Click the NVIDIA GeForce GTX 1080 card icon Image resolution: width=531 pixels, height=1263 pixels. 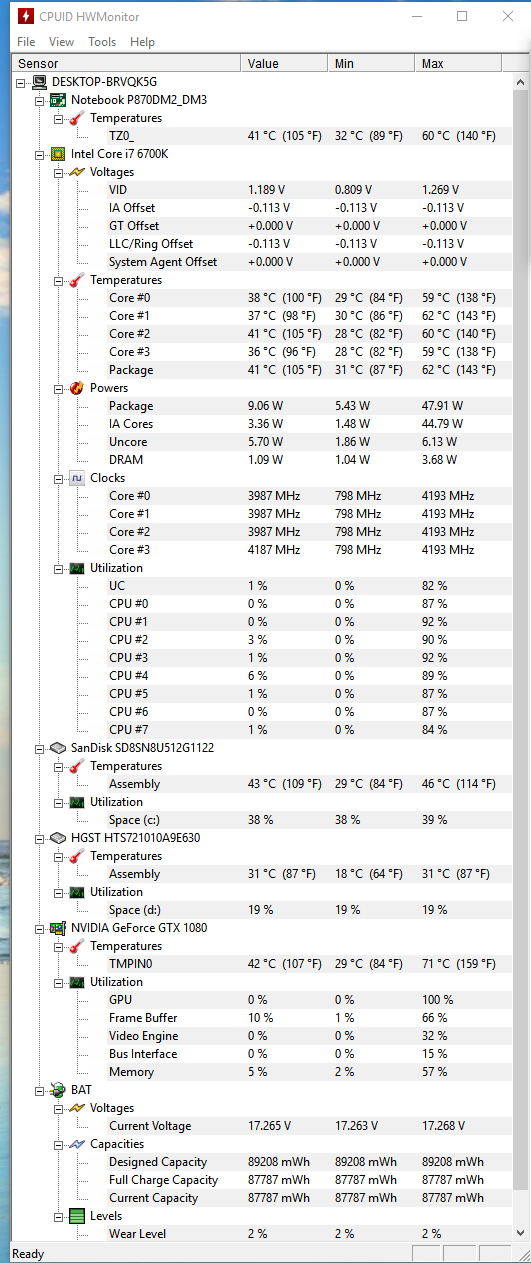(58, 928)
